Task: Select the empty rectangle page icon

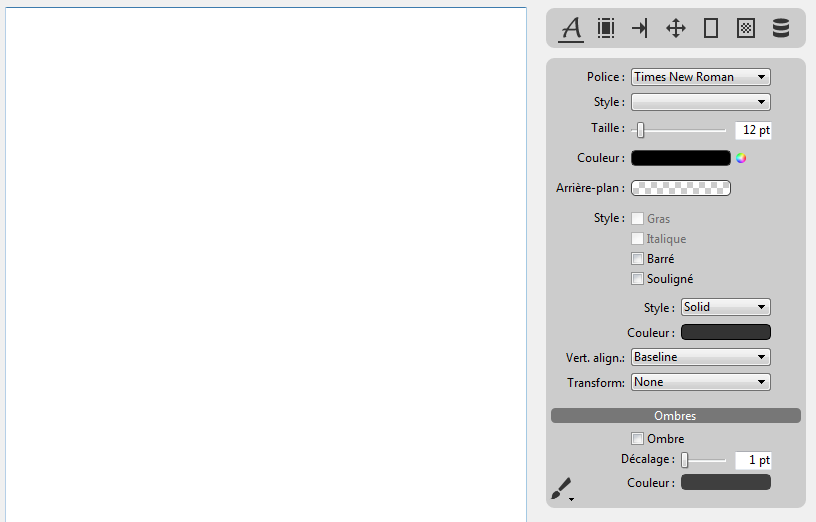Action: point(711,29)
